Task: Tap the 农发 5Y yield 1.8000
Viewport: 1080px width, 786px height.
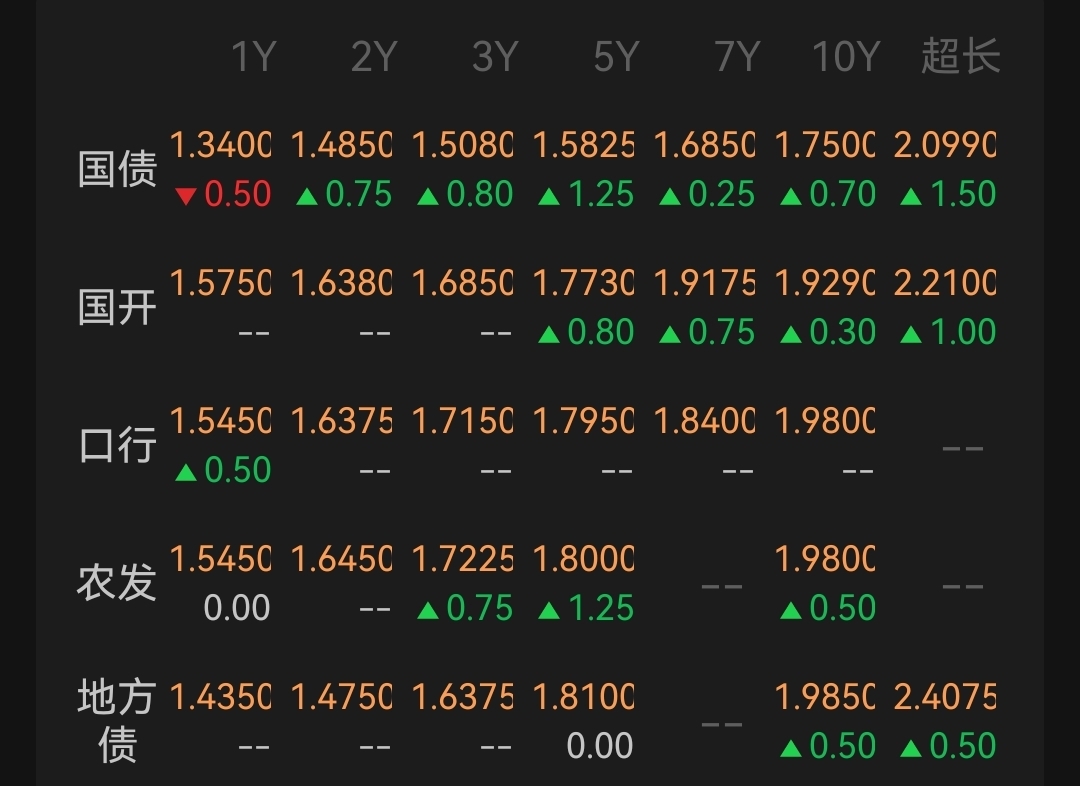Action: tap(584, 559)
